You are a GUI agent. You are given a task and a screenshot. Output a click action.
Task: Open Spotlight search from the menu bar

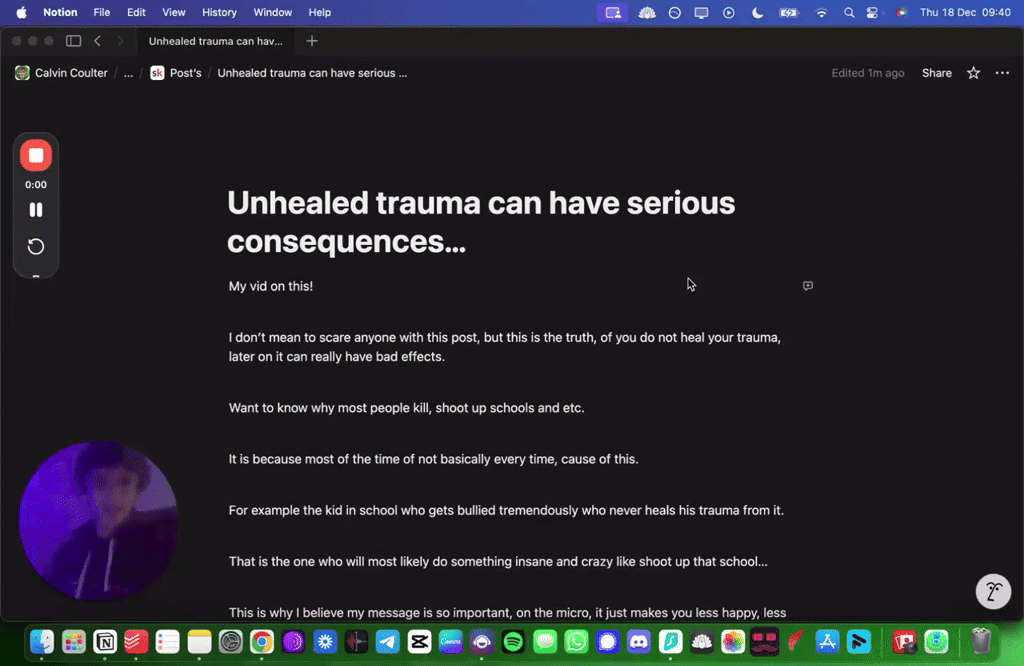[848, 13]
